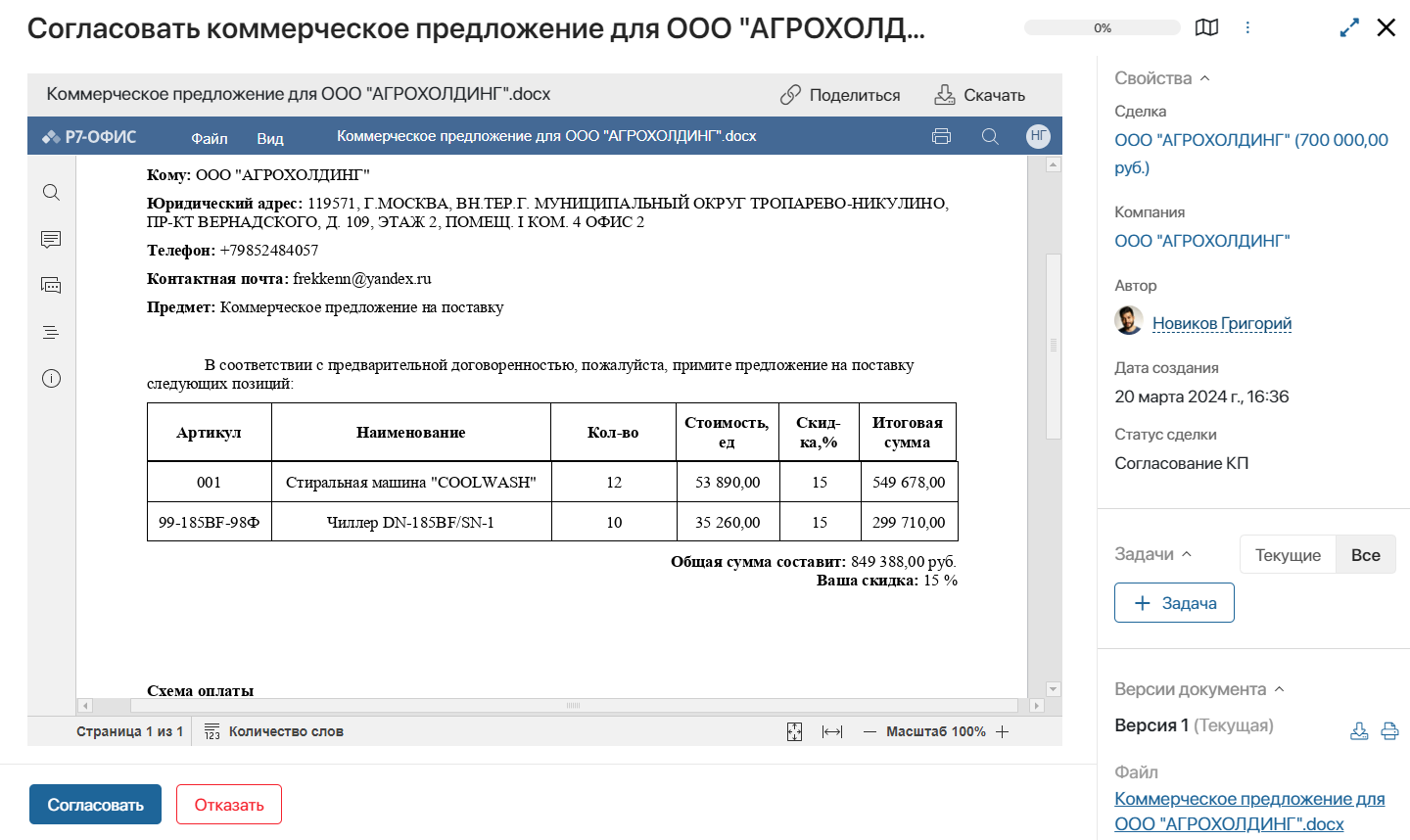Open the chat panel in left sidebar

click(51, 286)
